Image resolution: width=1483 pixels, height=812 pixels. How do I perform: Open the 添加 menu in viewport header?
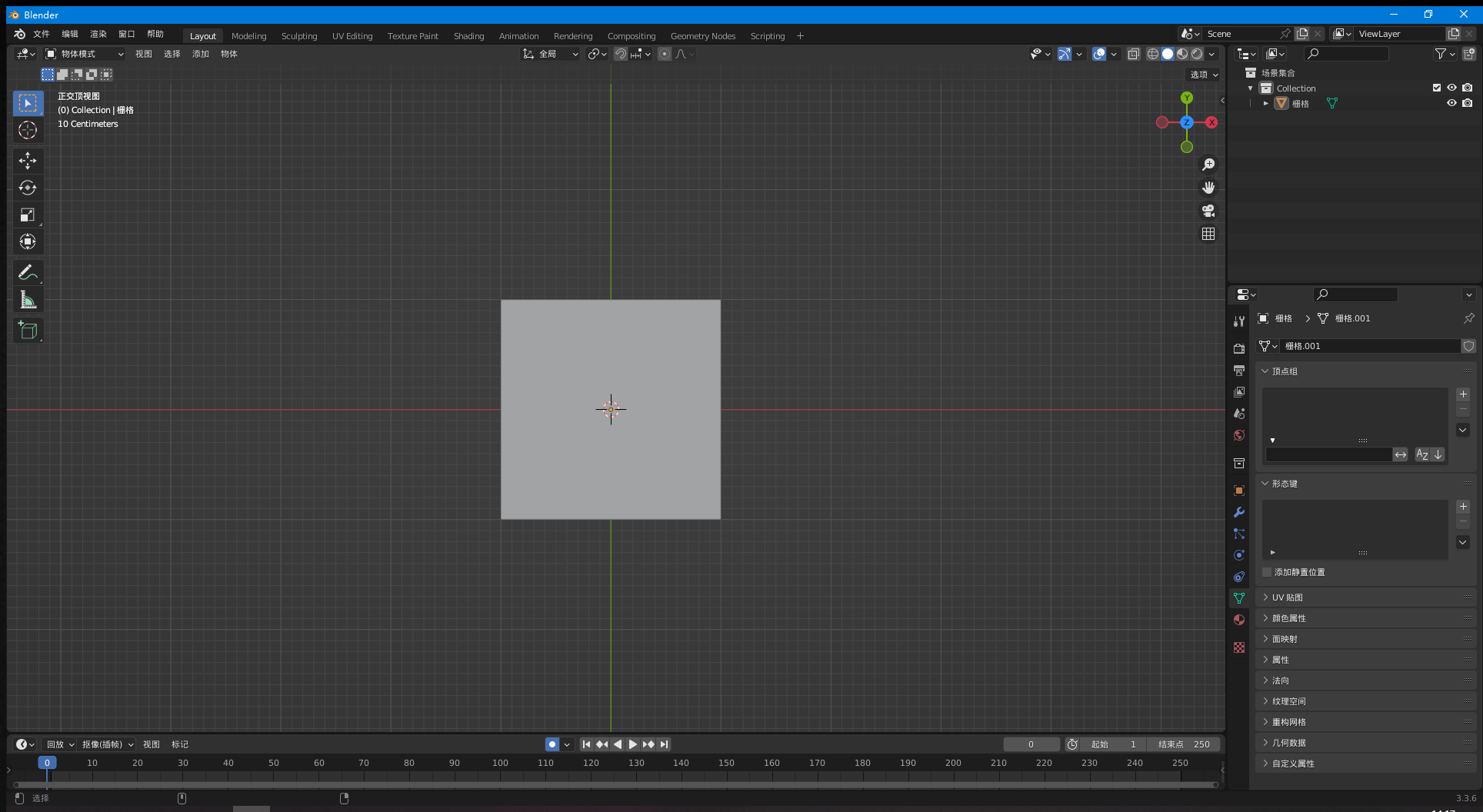click(201, 54)
